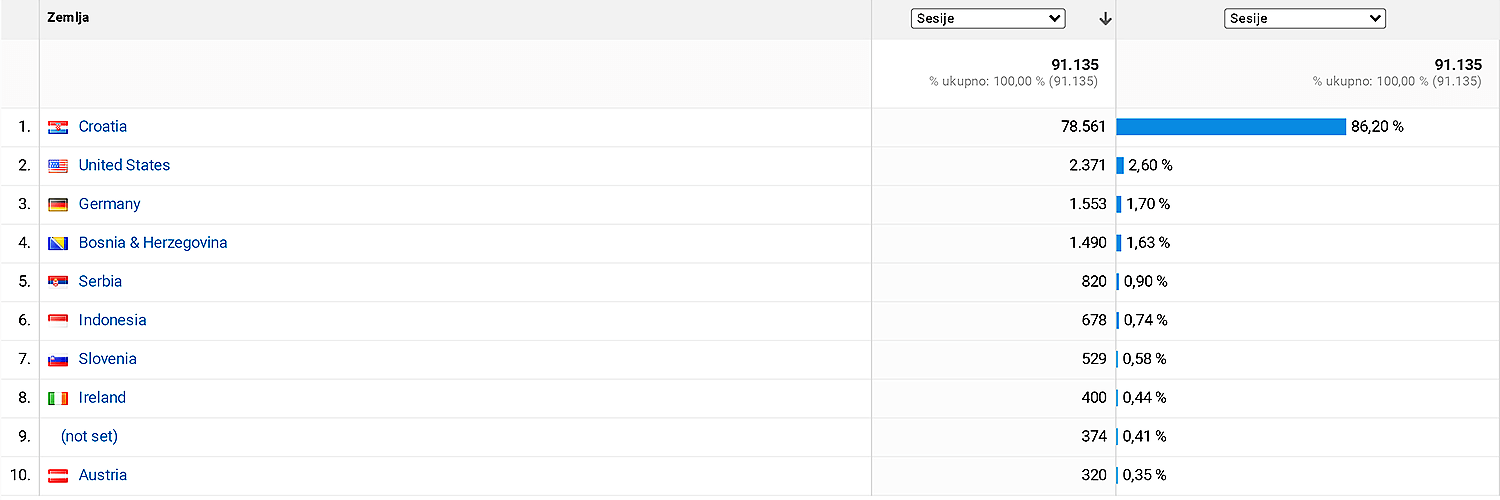Click the Slovenia flag icon
The width and height of the screenshot is (1500, 500).
pyautogui.click(x=58, y=360)
